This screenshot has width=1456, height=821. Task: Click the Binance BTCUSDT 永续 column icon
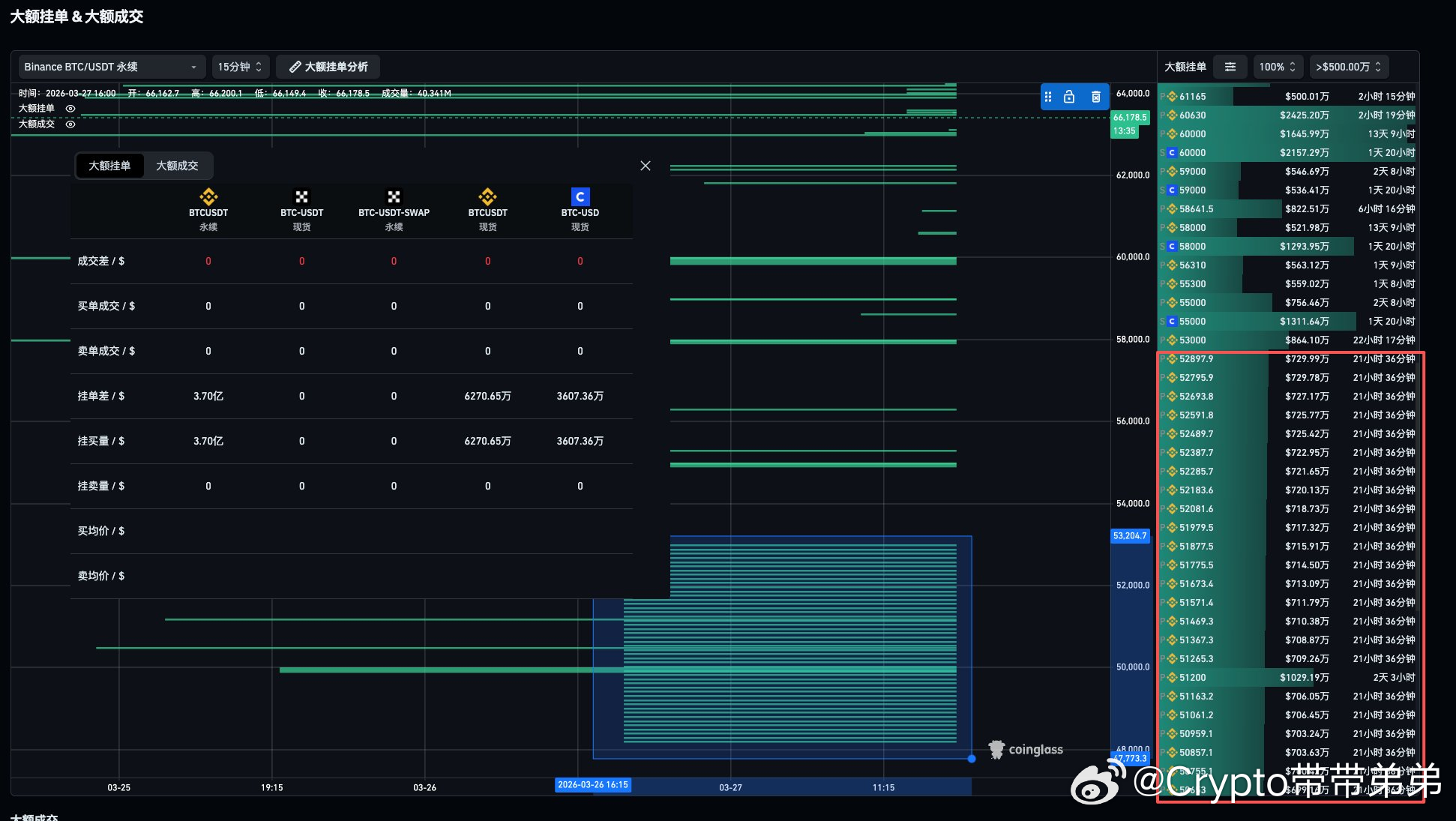(x=208, y=196)
